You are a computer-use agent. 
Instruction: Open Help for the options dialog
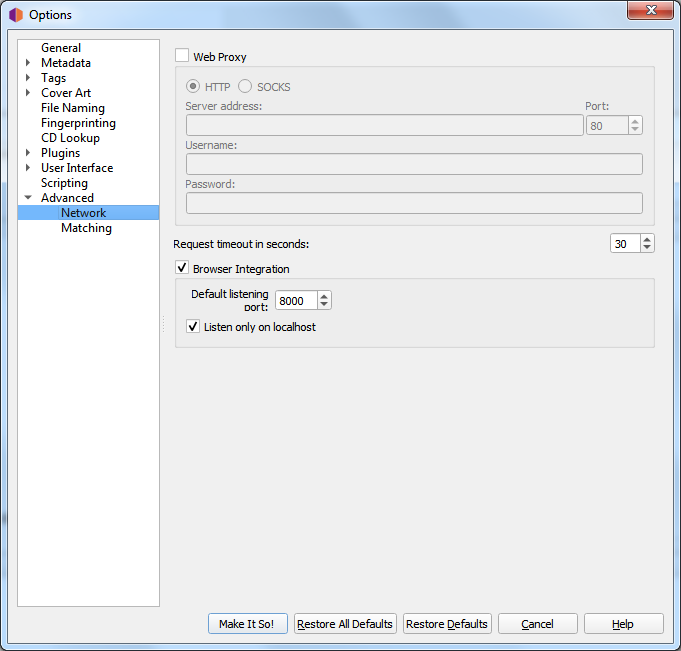point(623,624)
